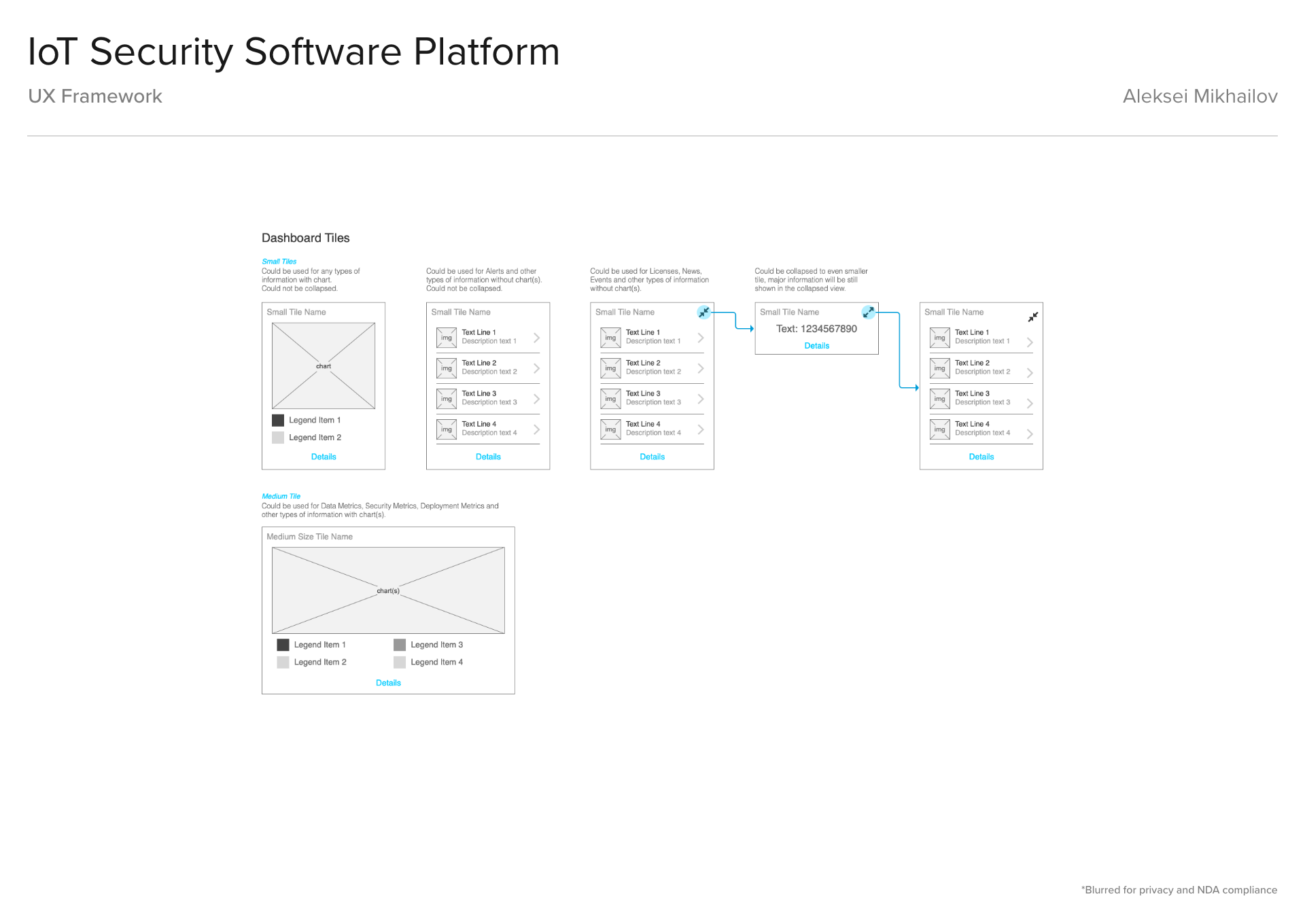Click the Legend Item 4 swatch in the medium tile

click(400, 662)
